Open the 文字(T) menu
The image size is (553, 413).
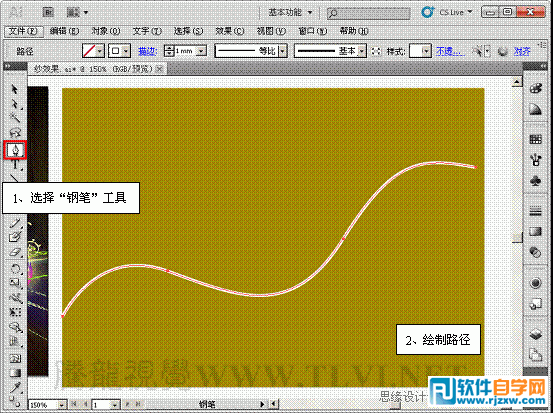(x=147, y=31)
